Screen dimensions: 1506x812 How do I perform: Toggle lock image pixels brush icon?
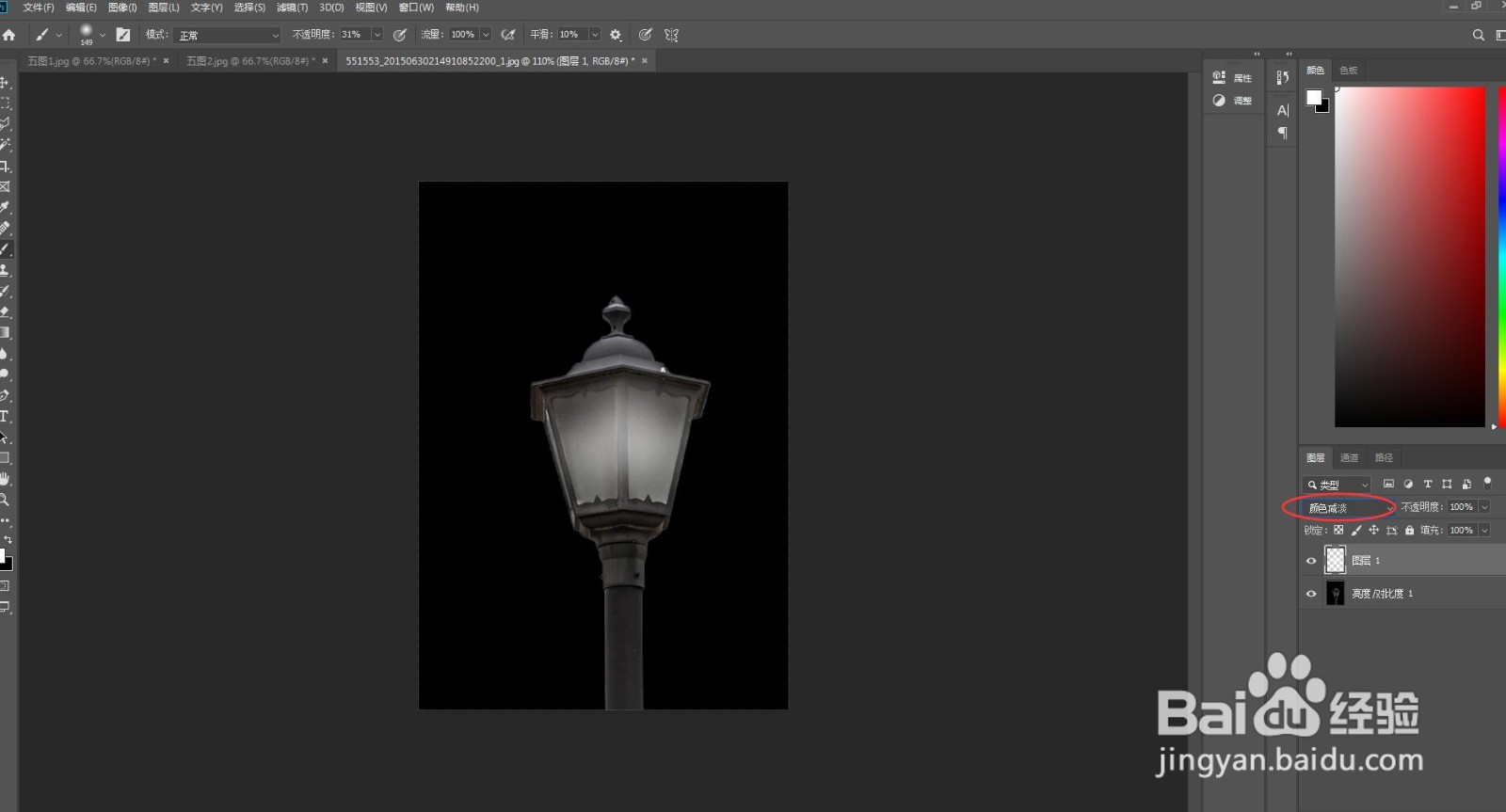click(1356, 531)
